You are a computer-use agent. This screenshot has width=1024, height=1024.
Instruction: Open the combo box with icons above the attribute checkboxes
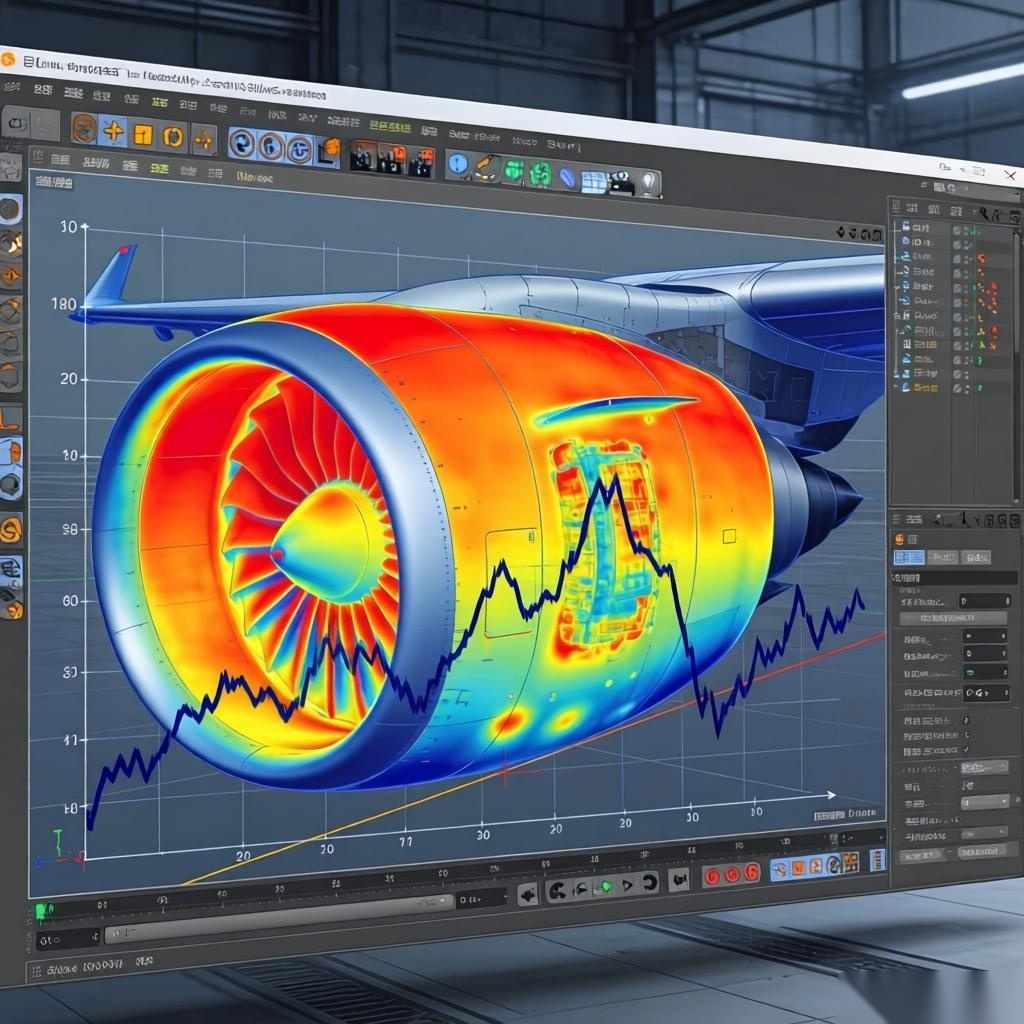986,692
